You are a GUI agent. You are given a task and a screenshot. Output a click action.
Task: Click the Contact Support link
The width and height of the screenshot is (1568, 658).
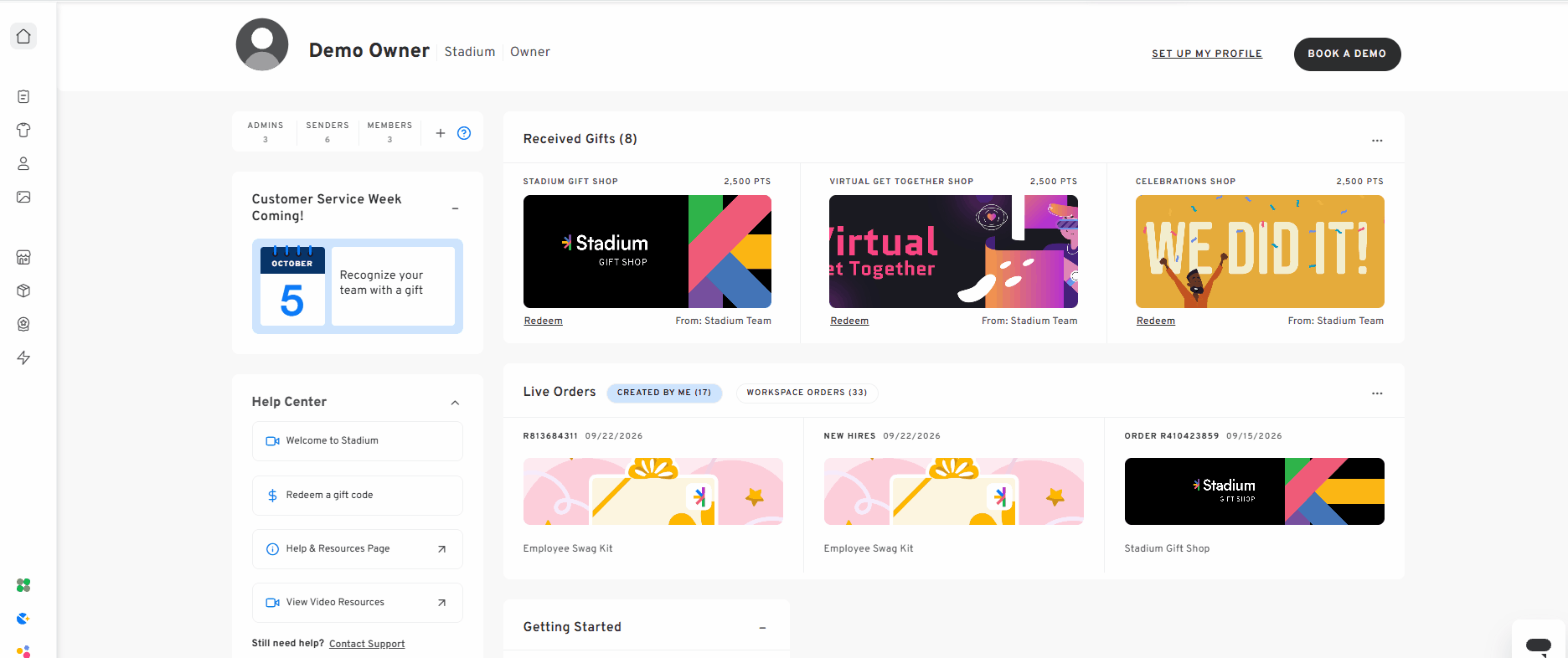coord(367,644)
